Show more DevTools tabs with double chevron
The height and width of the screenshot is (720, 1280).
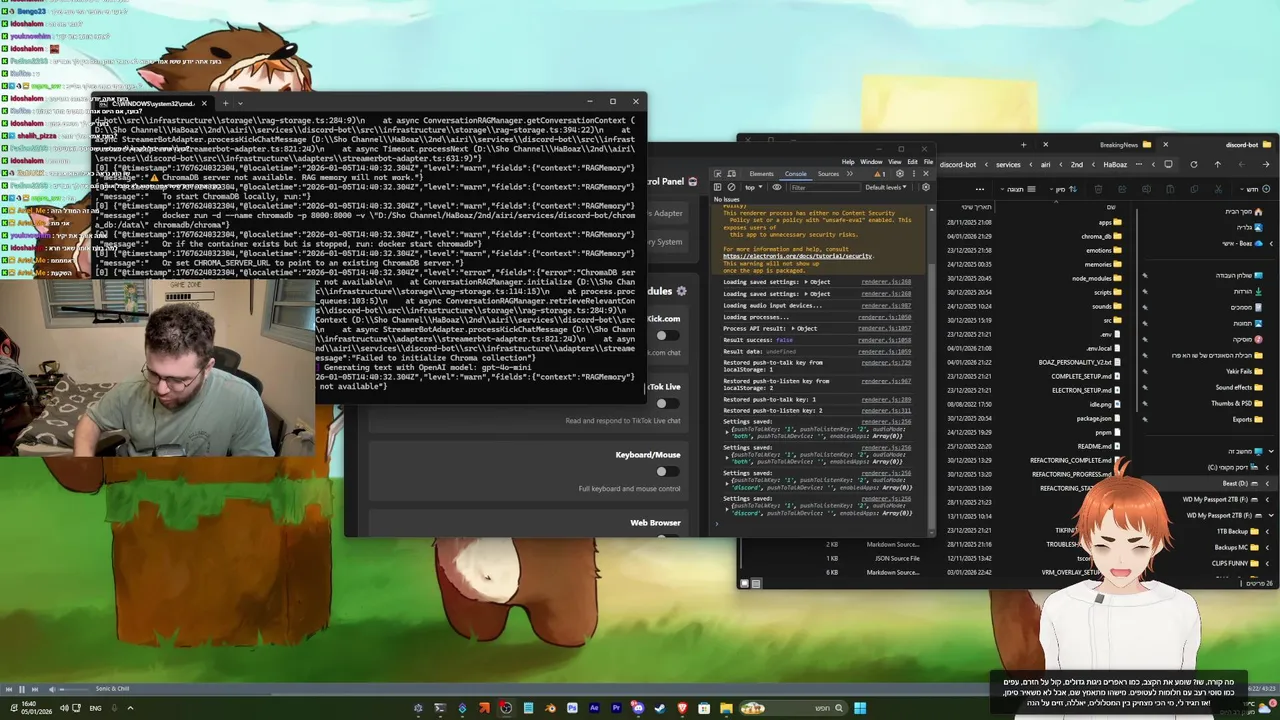pyautogui.click(x=850, y=174)
